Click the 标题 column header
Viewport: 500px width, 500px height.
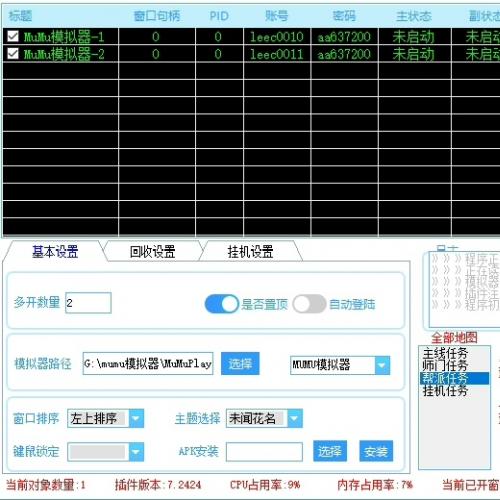pyautogui.click(x=20, y=16)
